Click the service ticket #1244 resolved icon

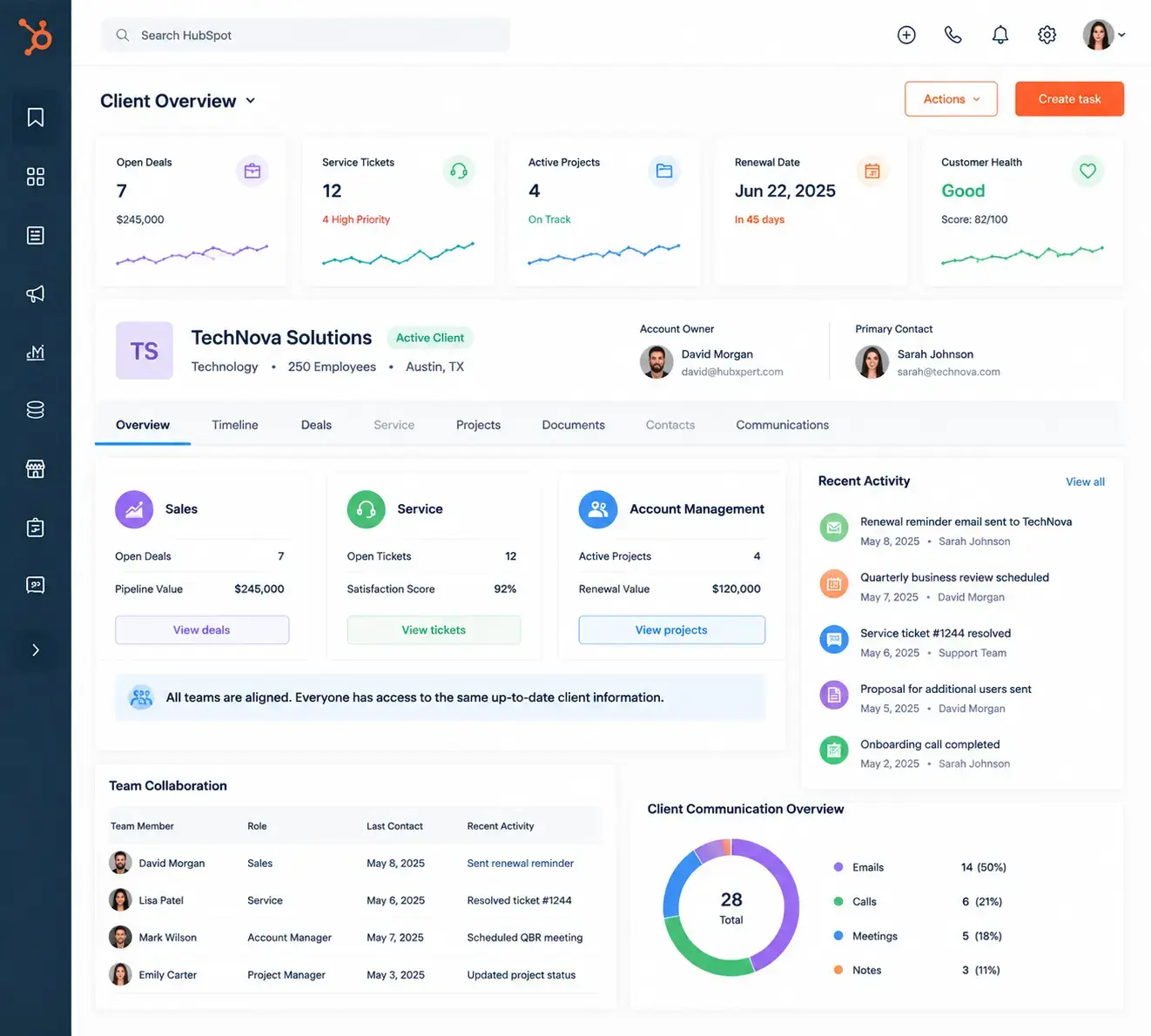coord(834,639)
